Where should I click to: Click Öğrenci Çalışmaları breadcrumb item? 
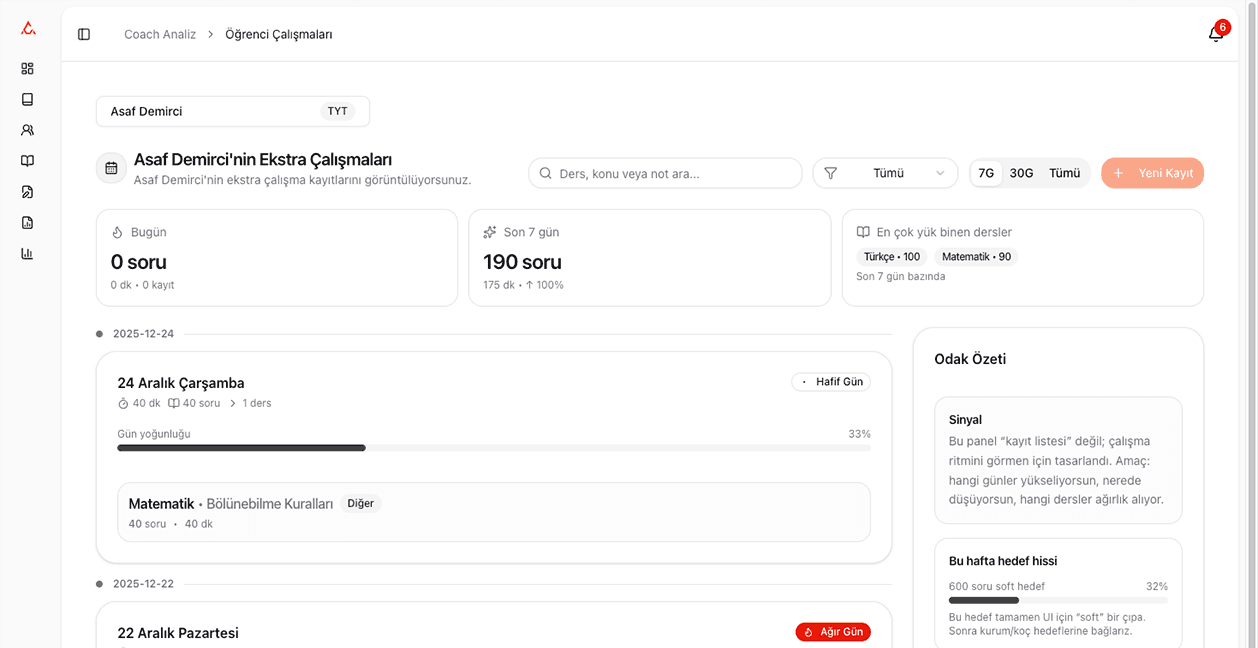tap(278, 34)
